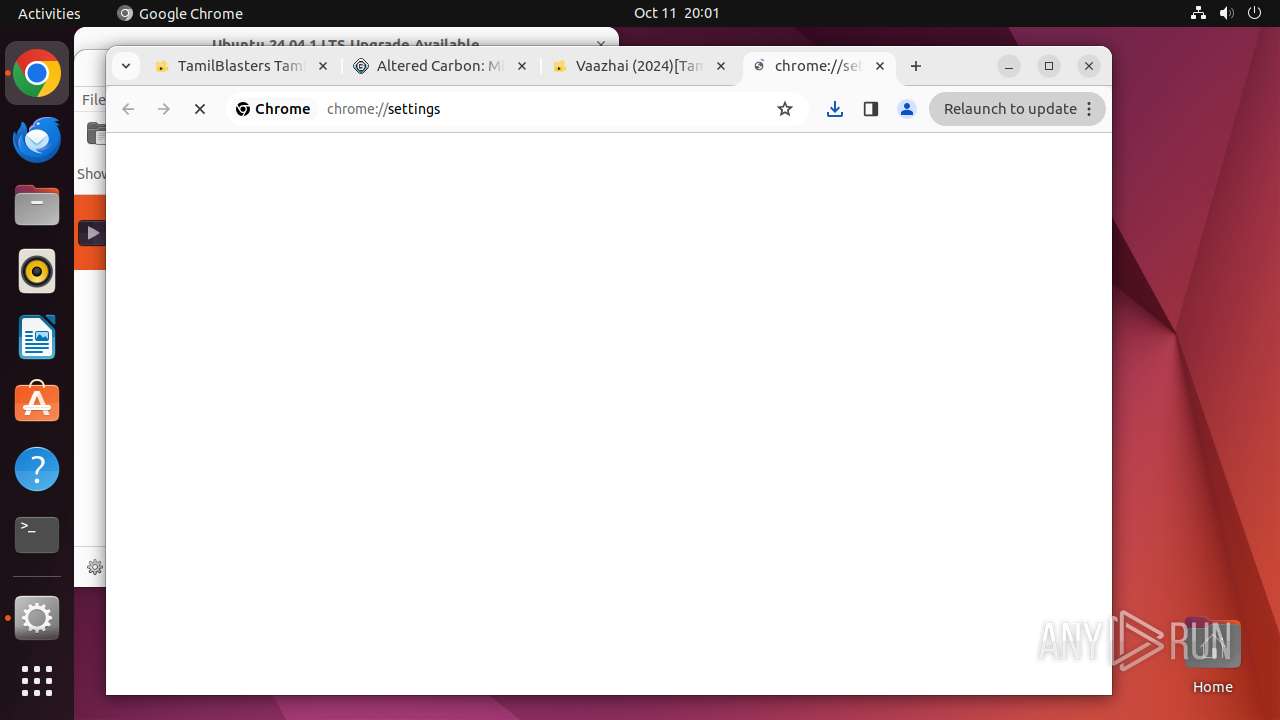Toggle the side panel icon
The height and width of the screenshot is (720, 1280).
[871, 109]
